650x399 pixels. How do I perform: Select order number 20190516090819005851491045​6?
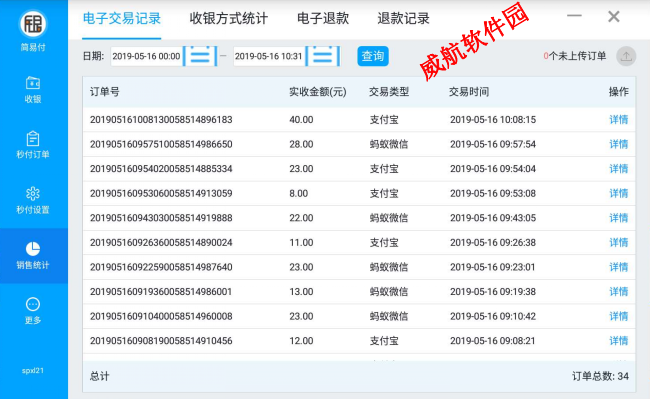161,341
